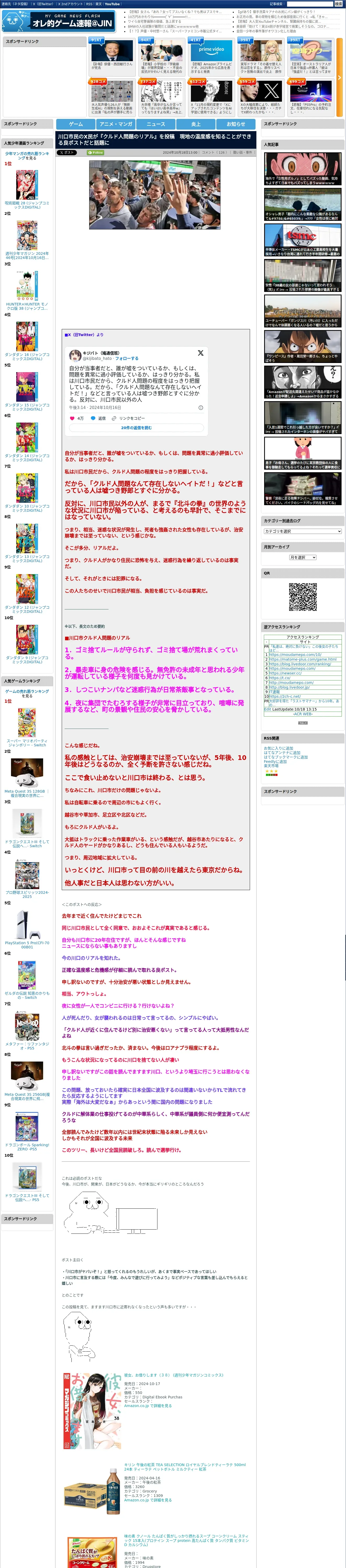Open the ニュース navigation tab

[x=156, y=124]
